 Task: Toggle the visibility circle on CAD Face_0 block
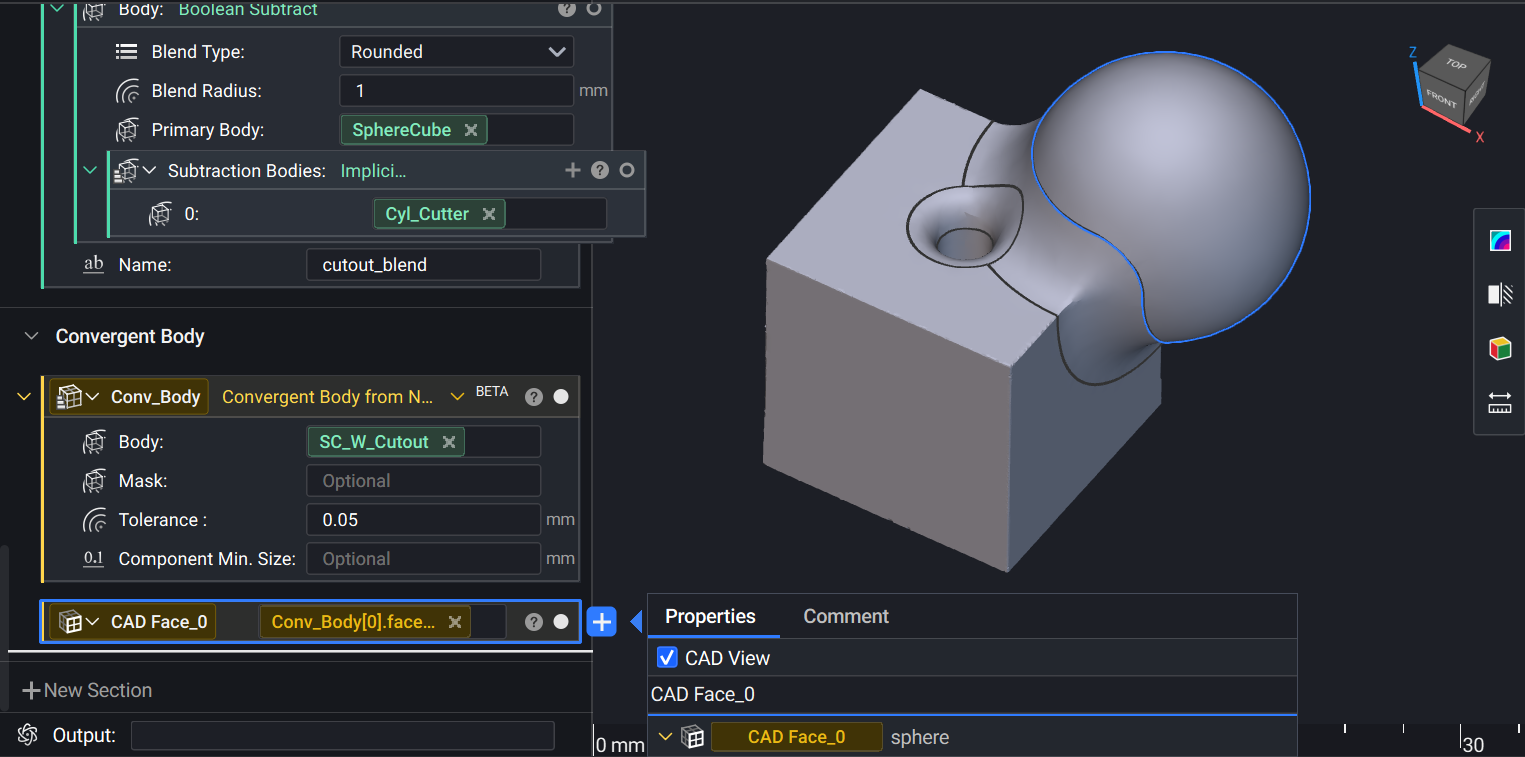(561, 622)
